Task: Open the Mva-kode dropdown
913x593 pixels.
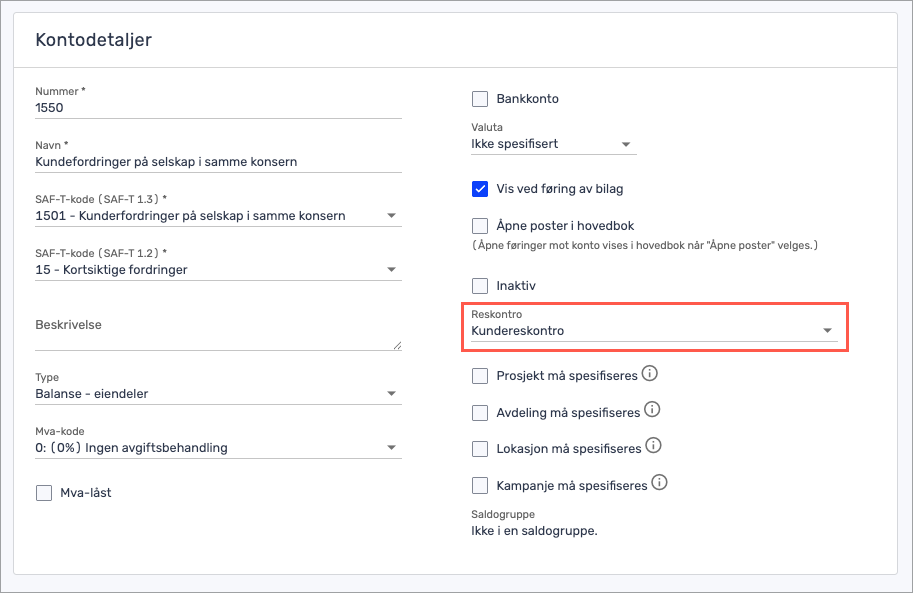Action: (x=218, y=448)
